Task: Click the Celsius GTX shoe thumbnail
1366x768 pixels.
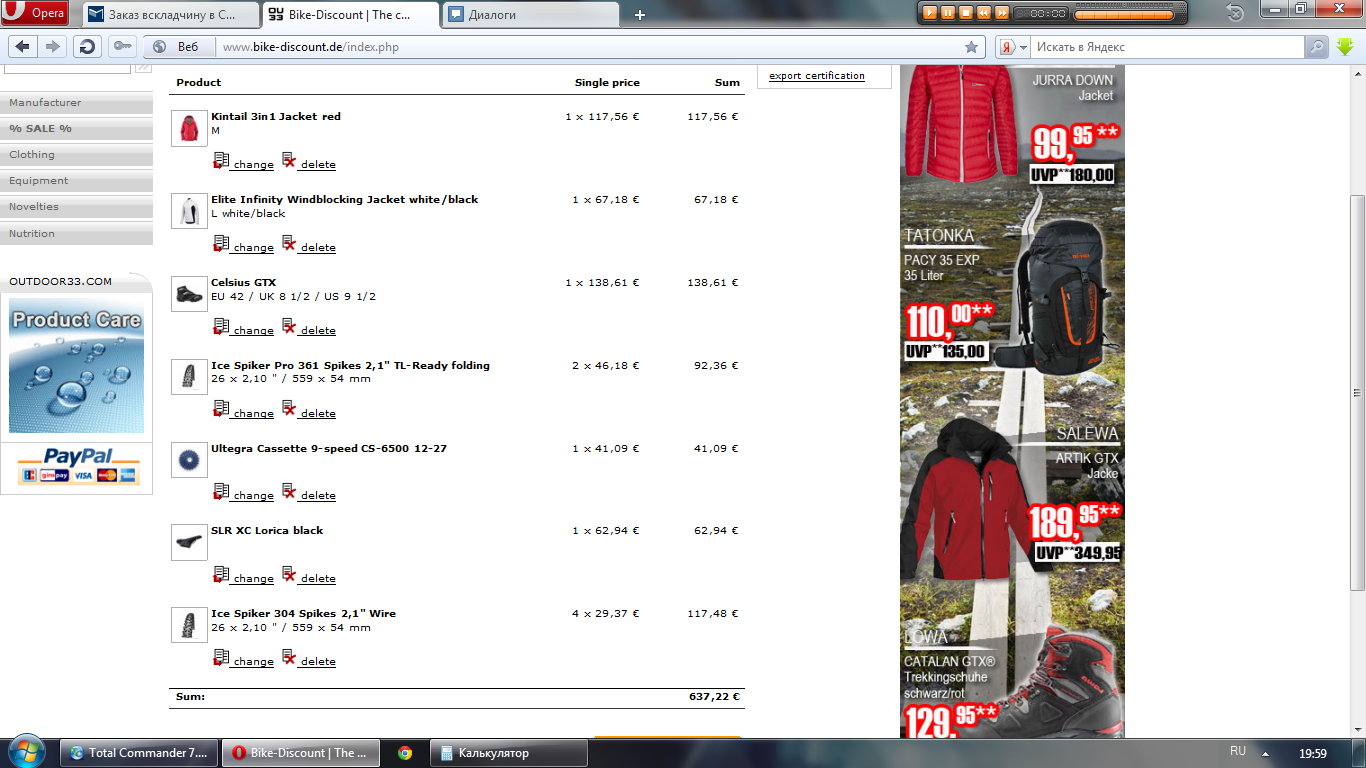Action: [x=189, y=294]
